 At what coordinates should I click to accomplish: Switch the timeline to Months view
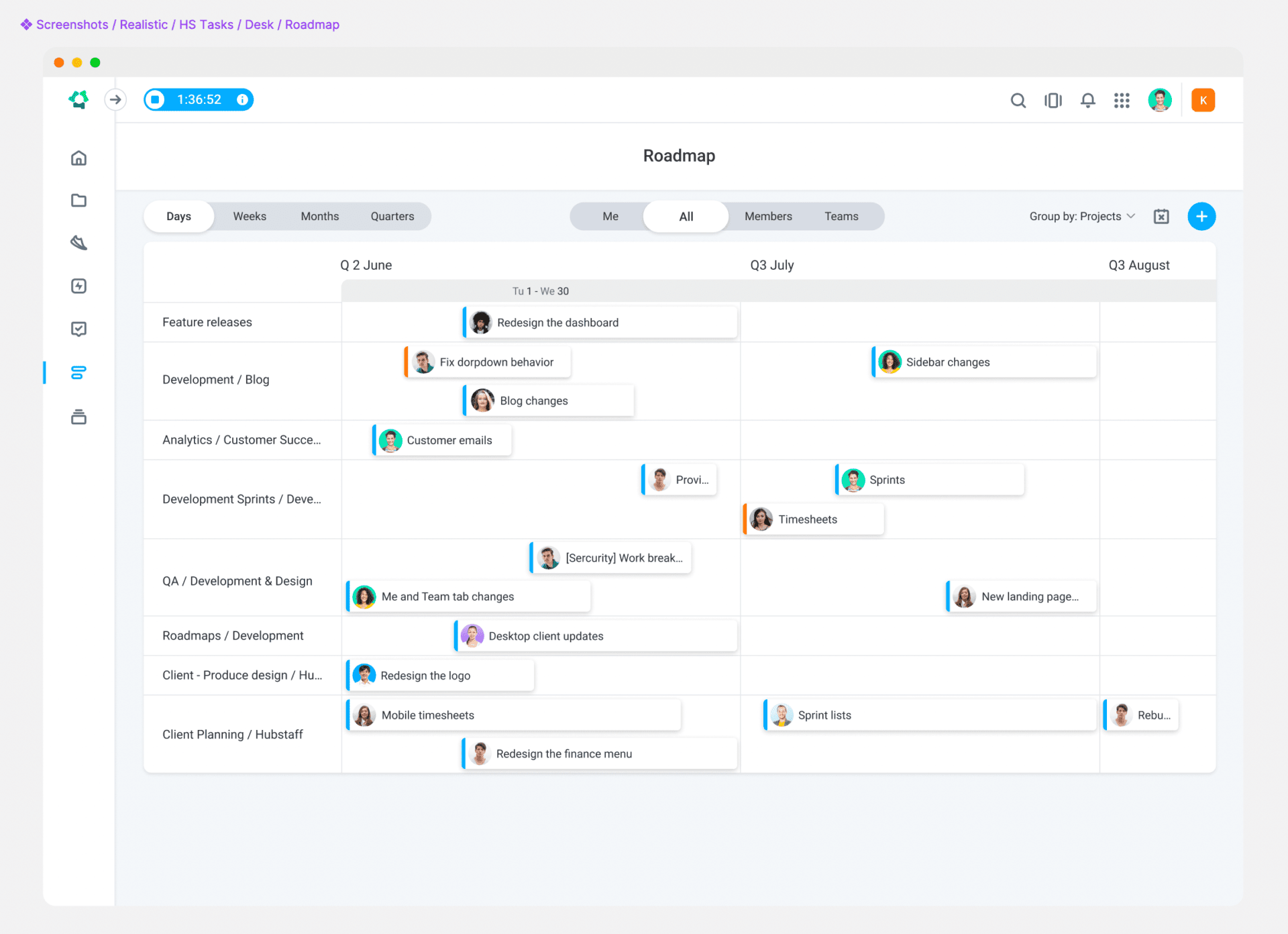tap(320, 216)
